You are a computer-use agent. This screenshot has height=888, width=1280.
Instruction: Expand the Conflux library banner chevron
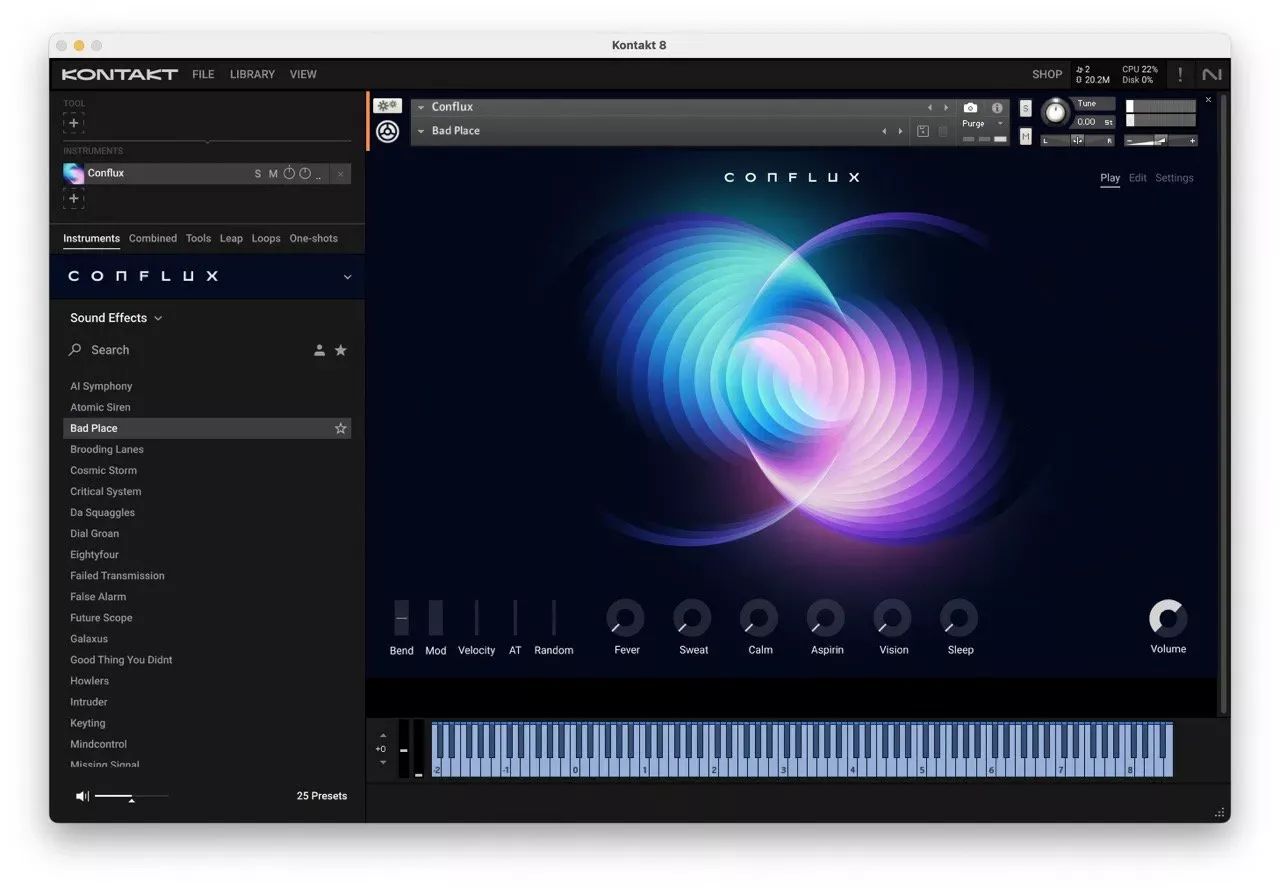point(347,277)
